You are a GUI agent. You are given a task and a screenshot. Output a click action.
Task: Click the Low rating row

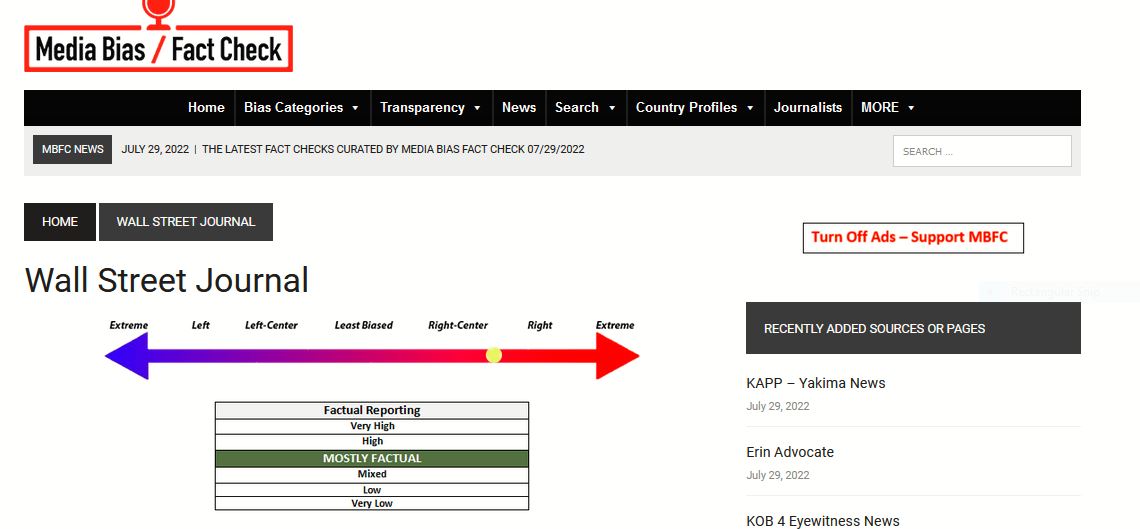372,490
